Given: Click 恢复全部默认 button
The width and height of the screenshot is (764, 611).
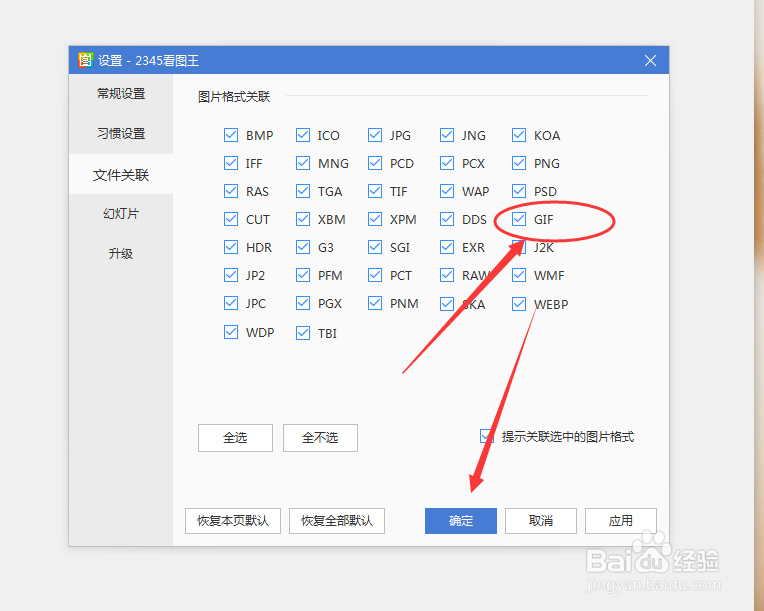Looking at the screenshot, I should pyautogui.click(x=337, y=521).
